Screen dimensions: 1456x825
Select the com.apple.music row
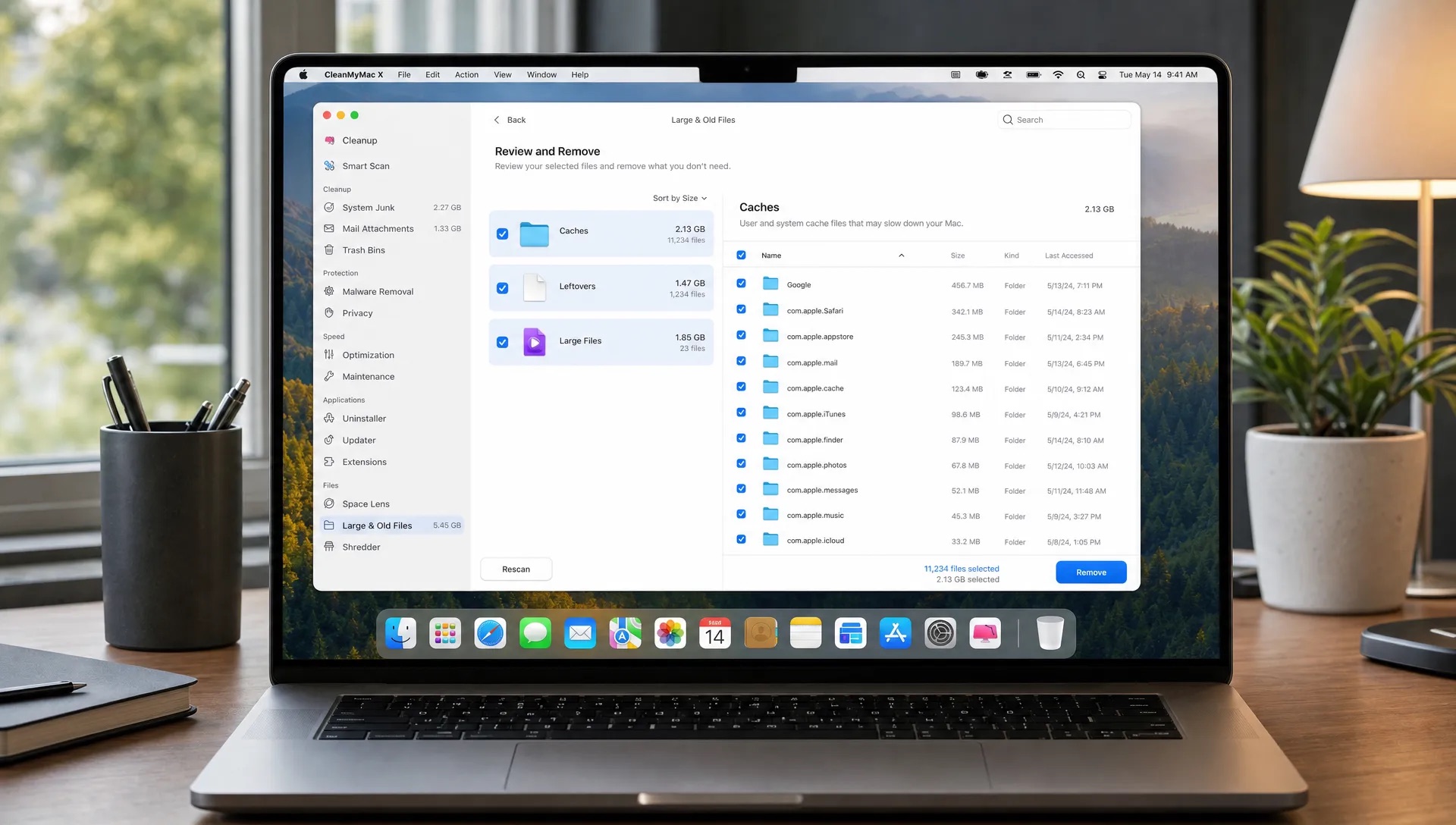click(930, 516)
